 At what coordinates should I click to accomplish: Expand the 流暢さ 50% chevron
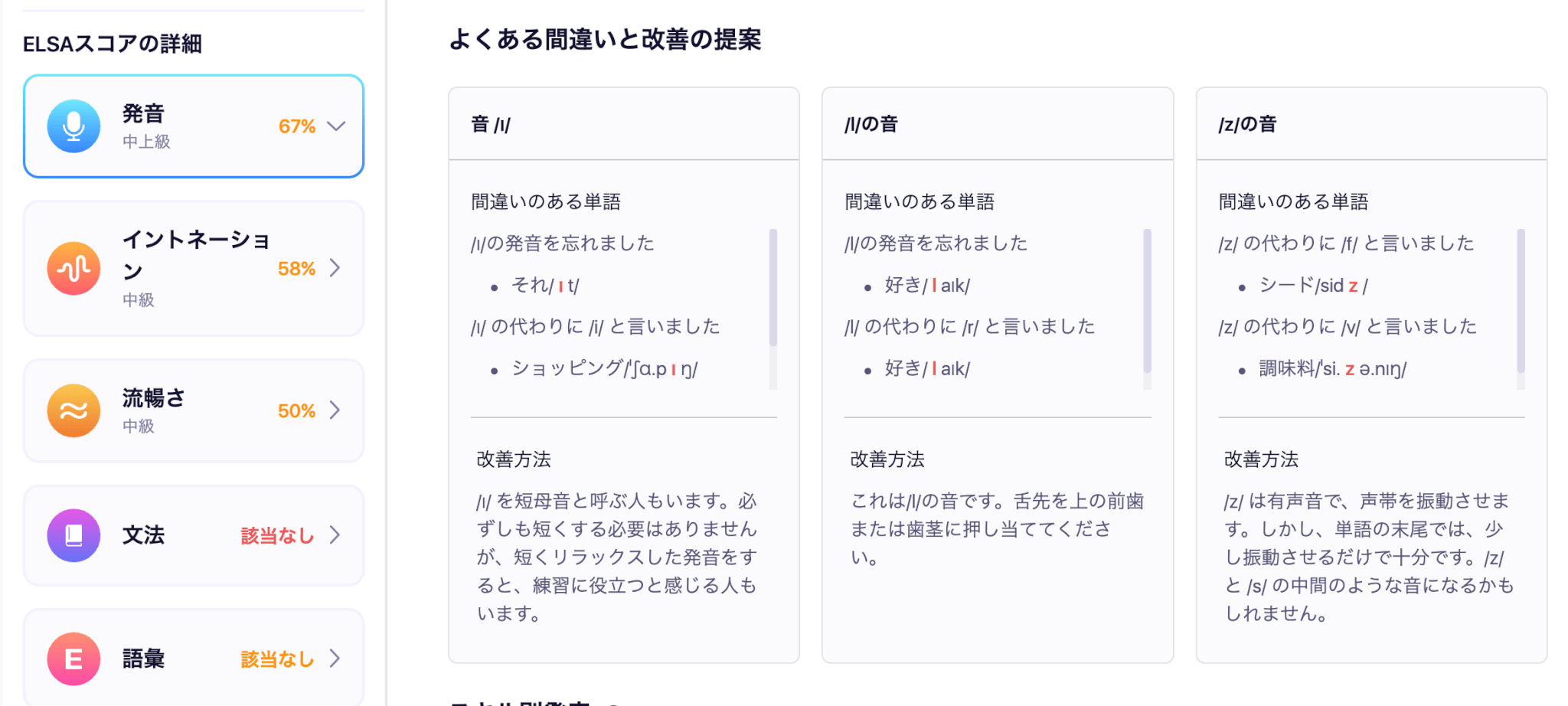pyautogui.click(x=335, y=410)
